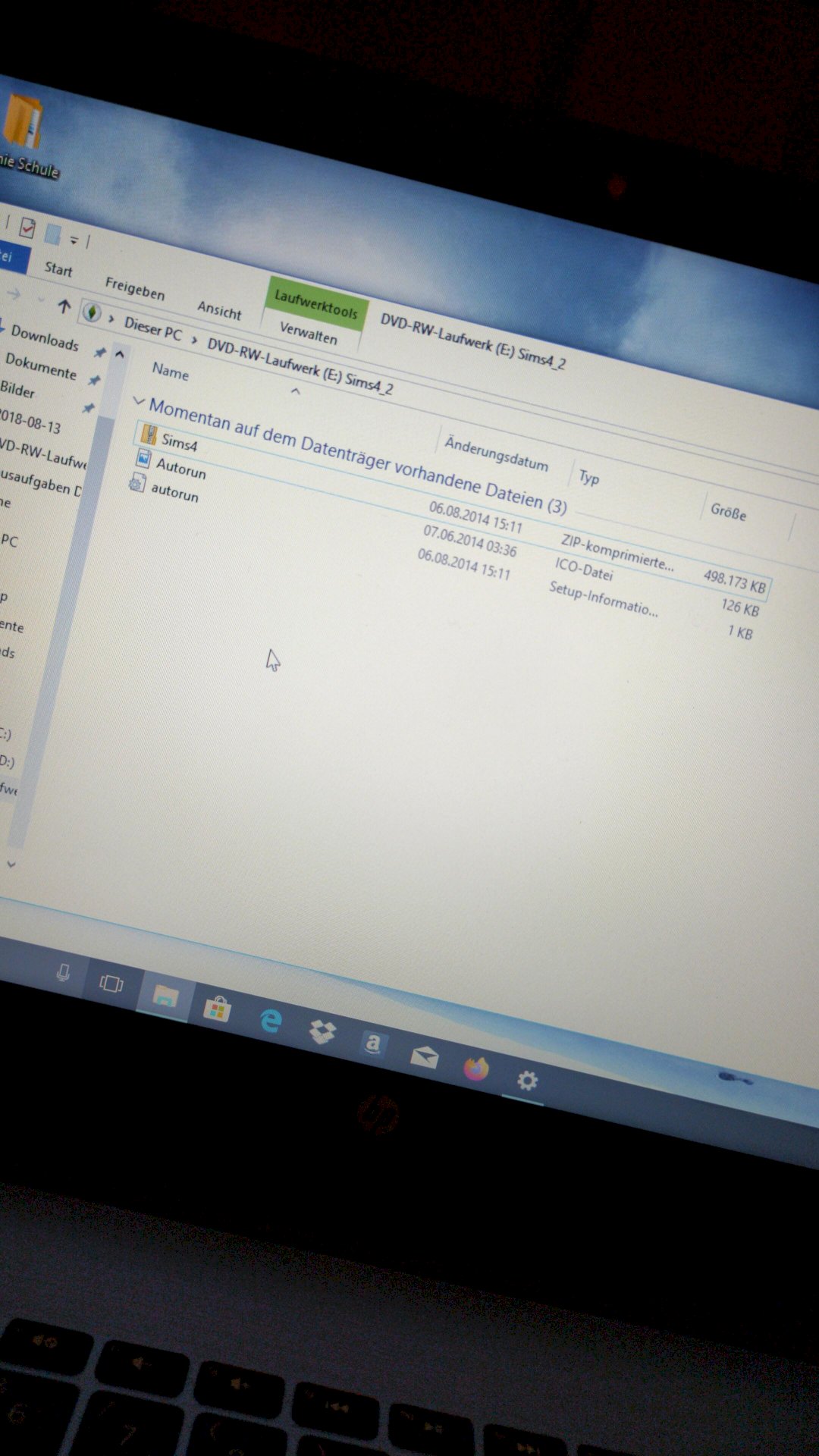This screenshot has height=1456, width=819.
Task: Go up one folder level with the up arrow
Action: [x=64, y=306]
